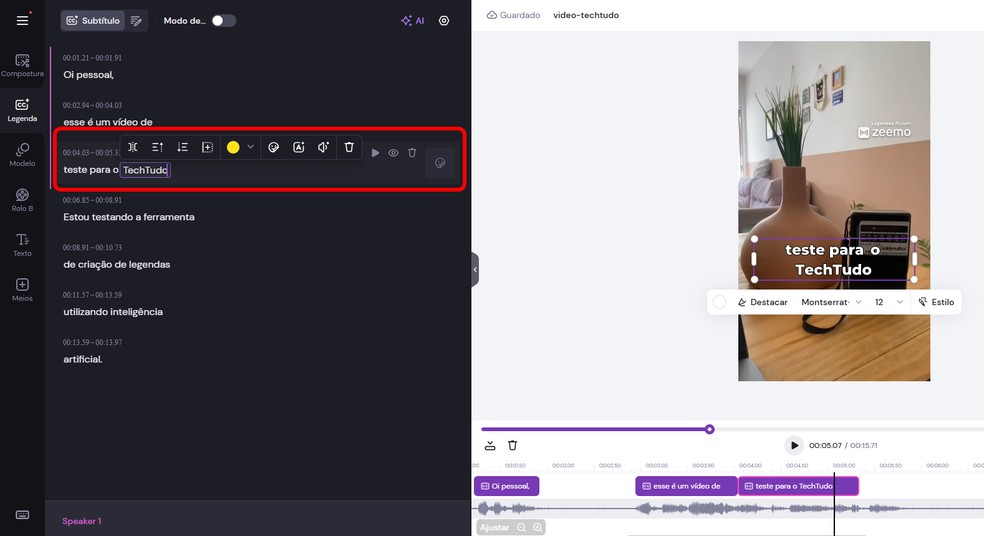Viewport: 984px width, 536px height.
Task: Edit the TechTudo word field
Action: (x=145, y=170)
